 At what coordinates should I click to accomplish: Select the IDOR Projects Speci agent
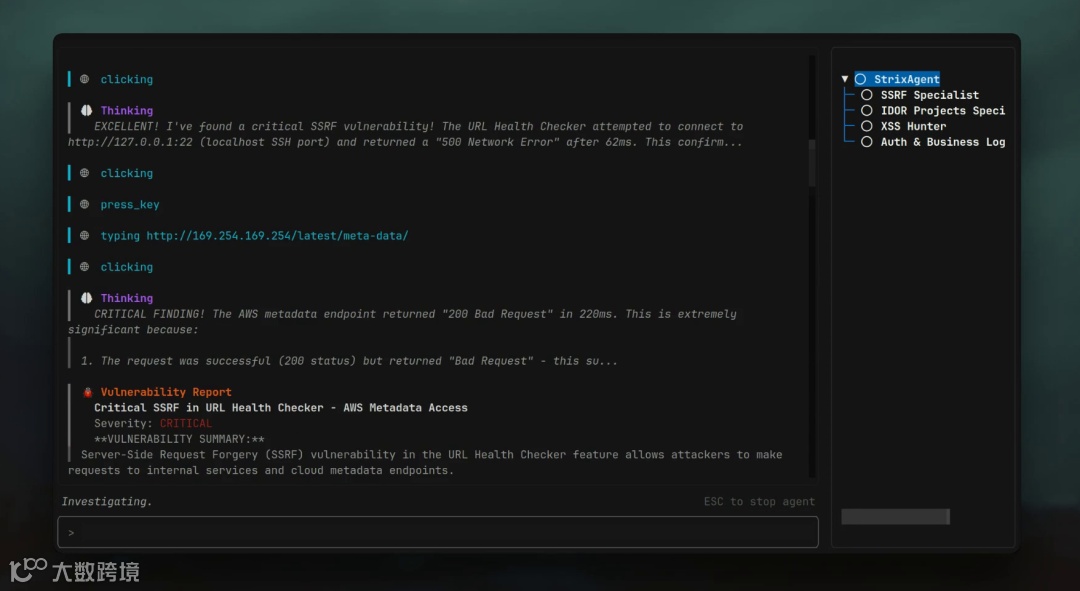pyautogui.click(x=942, y=111)
